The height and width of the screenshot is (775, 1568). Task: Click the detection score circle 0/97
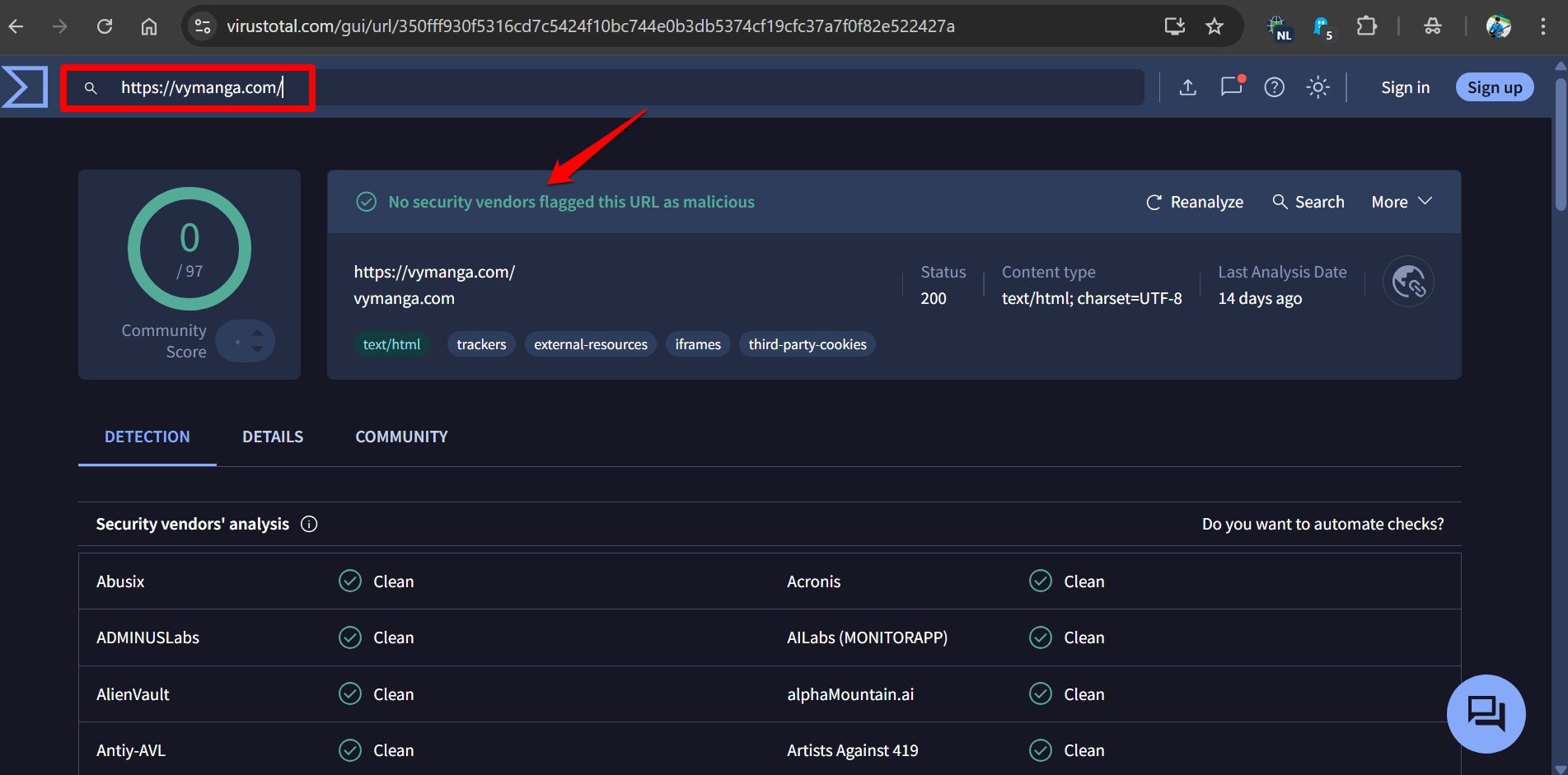pyautogui.click(x=190, y=249)
